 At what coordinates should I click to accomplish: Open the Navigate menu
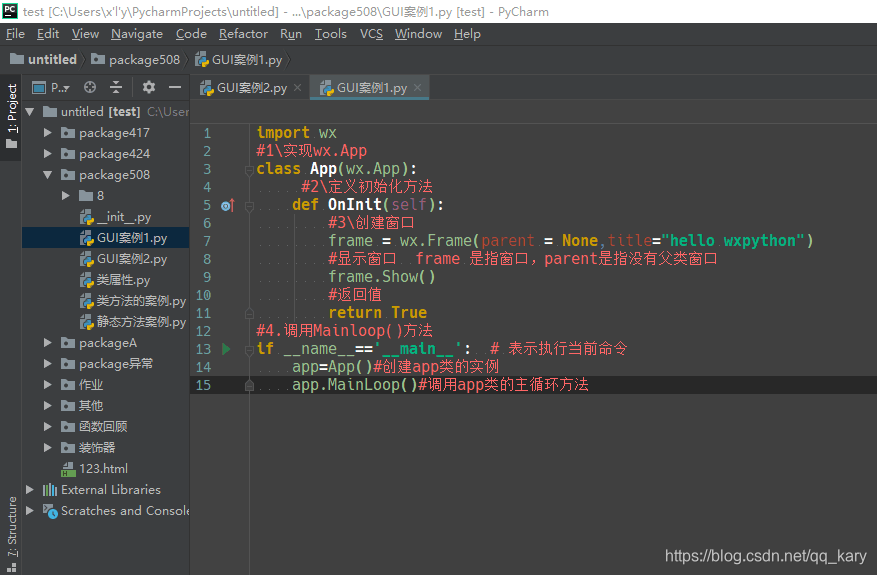136,34
